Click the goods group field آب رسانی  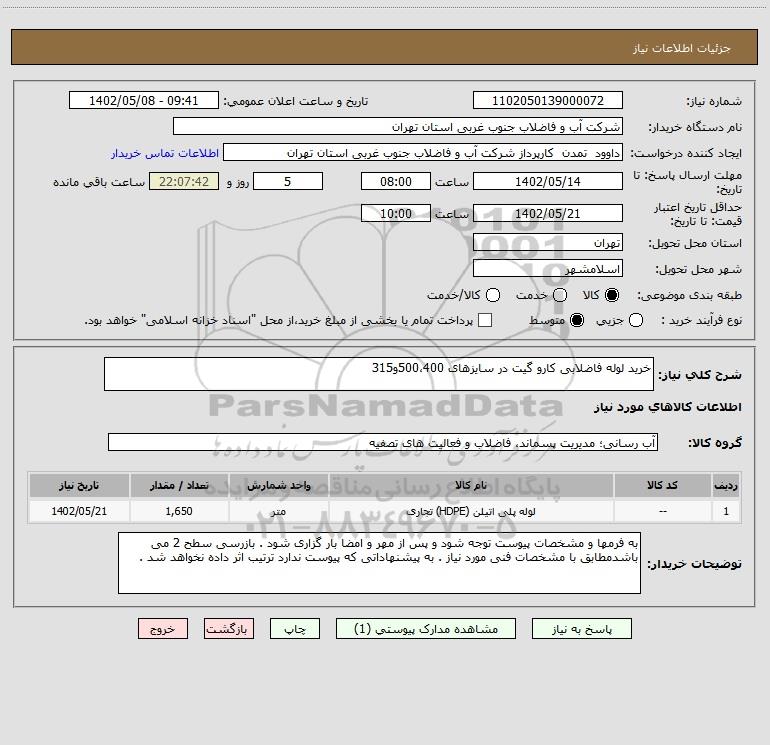[383, 442]
